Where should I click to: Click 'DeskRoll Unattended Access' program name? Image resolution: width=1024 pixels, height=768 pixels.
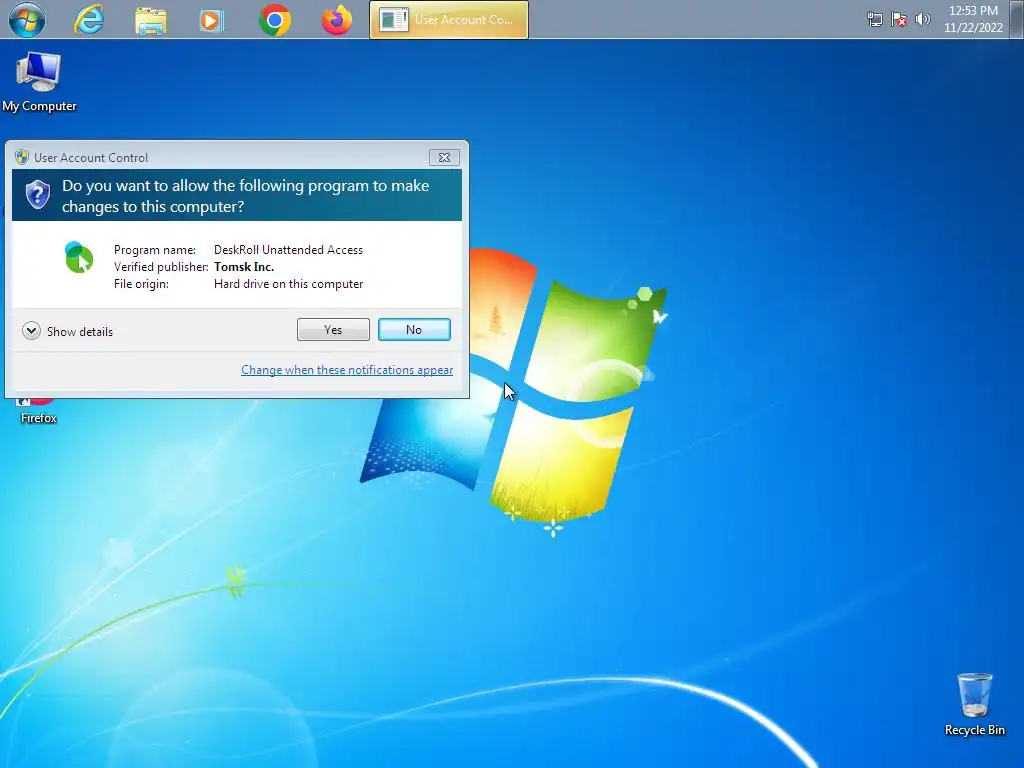pyautogui.click(x=288, y=249)
